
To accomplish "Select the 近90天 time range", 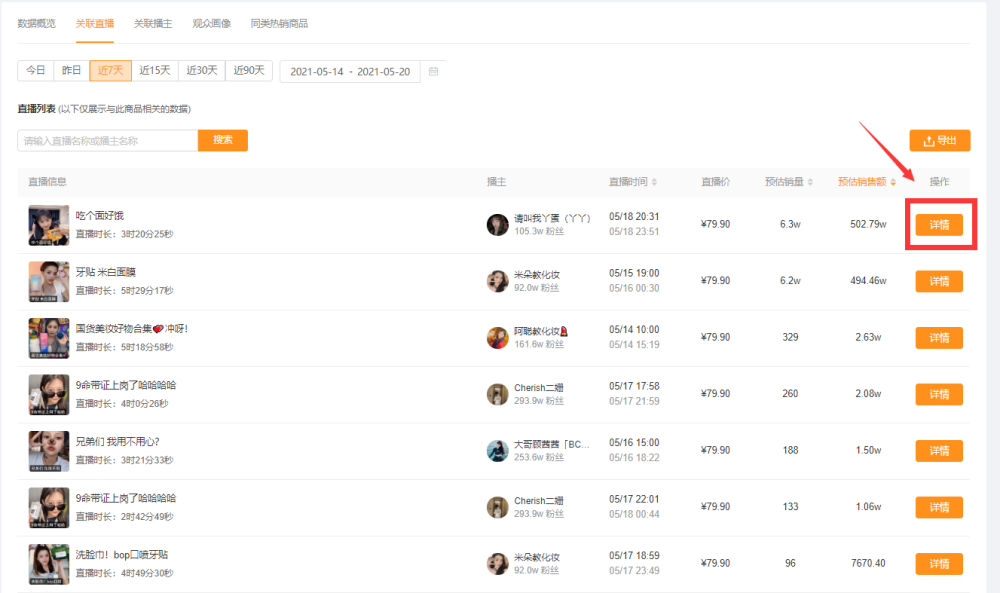I will coord(249,70).
